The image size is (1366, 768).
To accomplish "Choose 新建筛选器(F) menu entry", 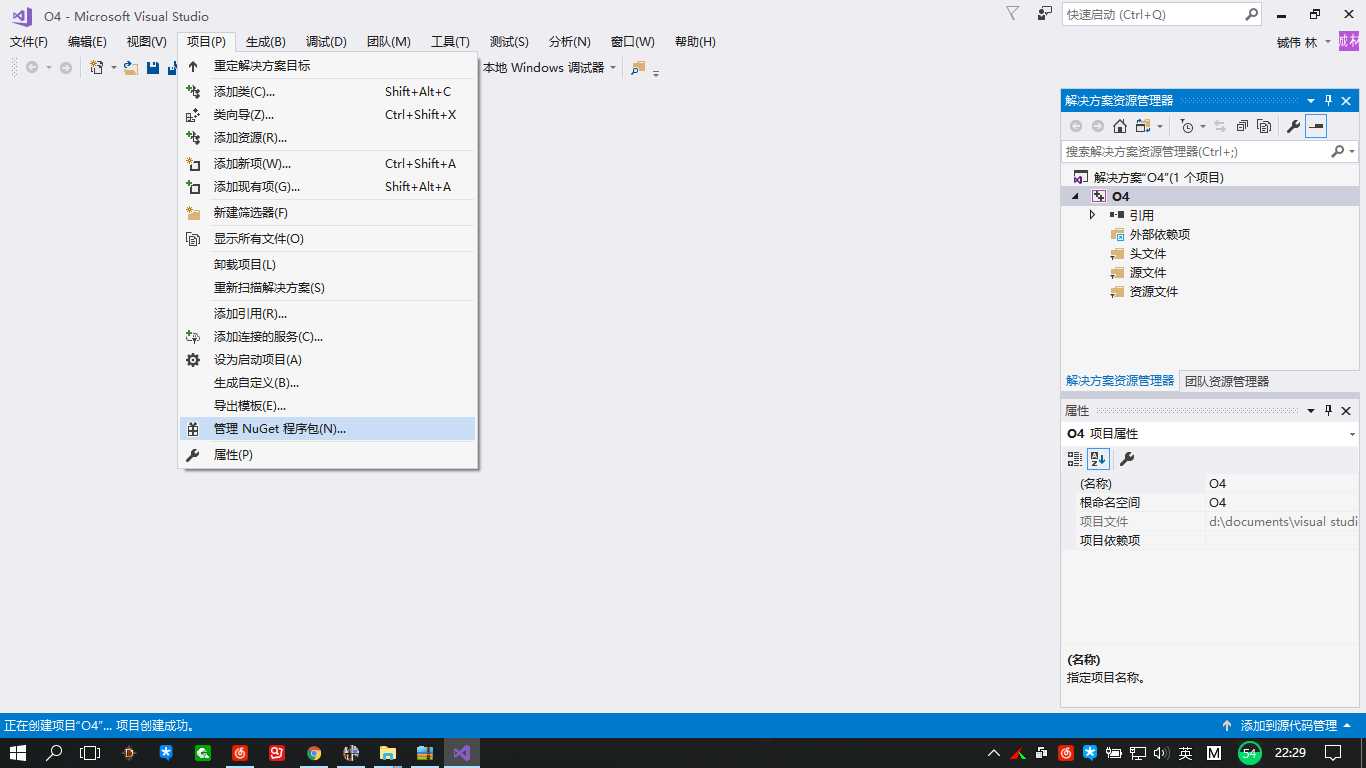I will pos(328,213).
